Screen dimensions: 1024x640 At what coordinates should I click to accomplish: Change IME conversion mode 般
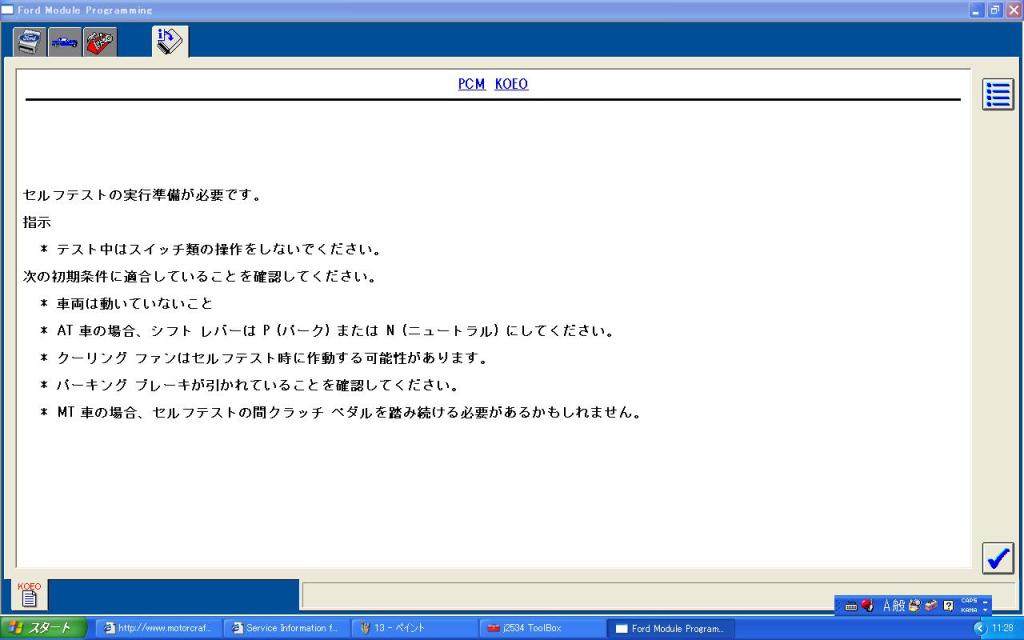tap(899, 605)
